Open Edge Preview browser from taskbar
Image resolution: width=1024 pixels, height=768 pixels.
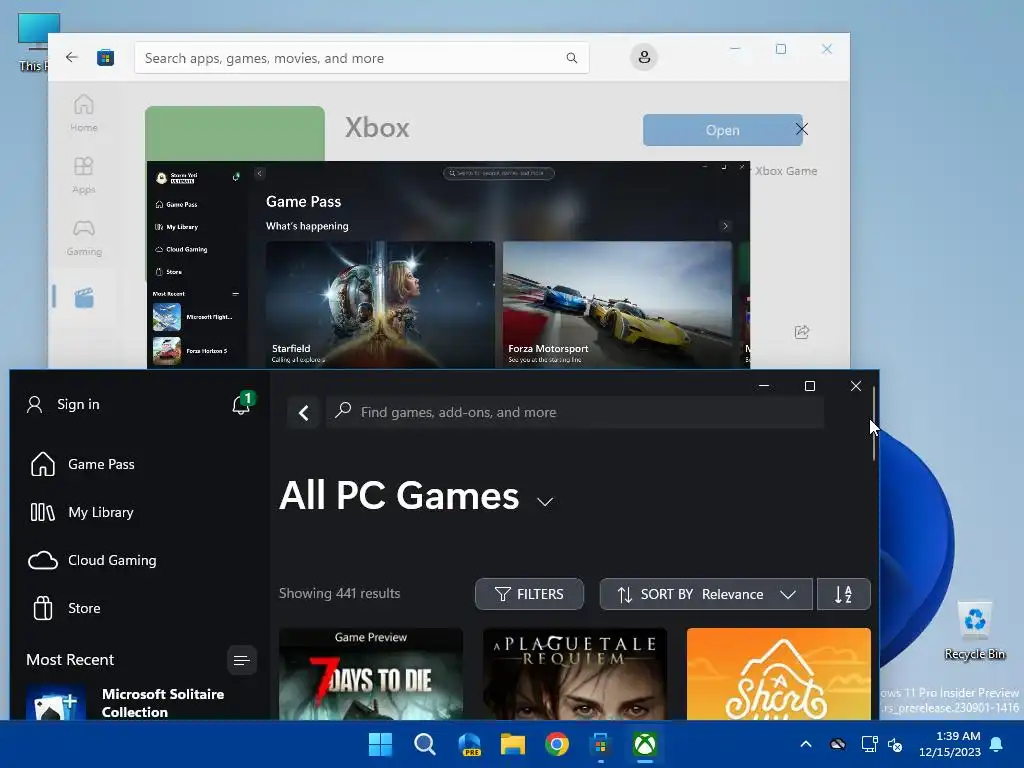tap(469, 744)
